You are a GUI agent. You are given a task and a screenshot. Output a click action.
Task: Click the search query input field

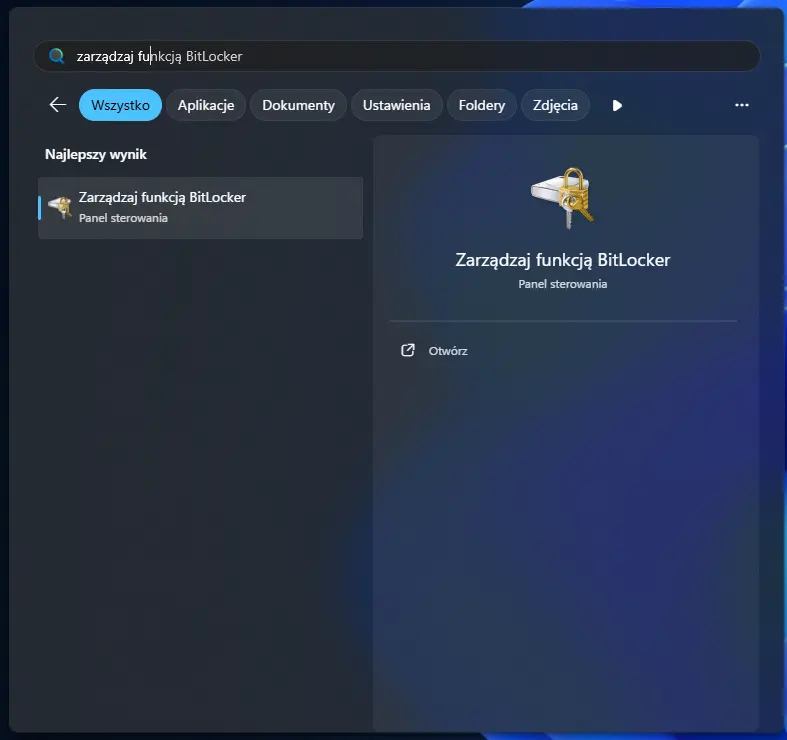pos(397,56)
